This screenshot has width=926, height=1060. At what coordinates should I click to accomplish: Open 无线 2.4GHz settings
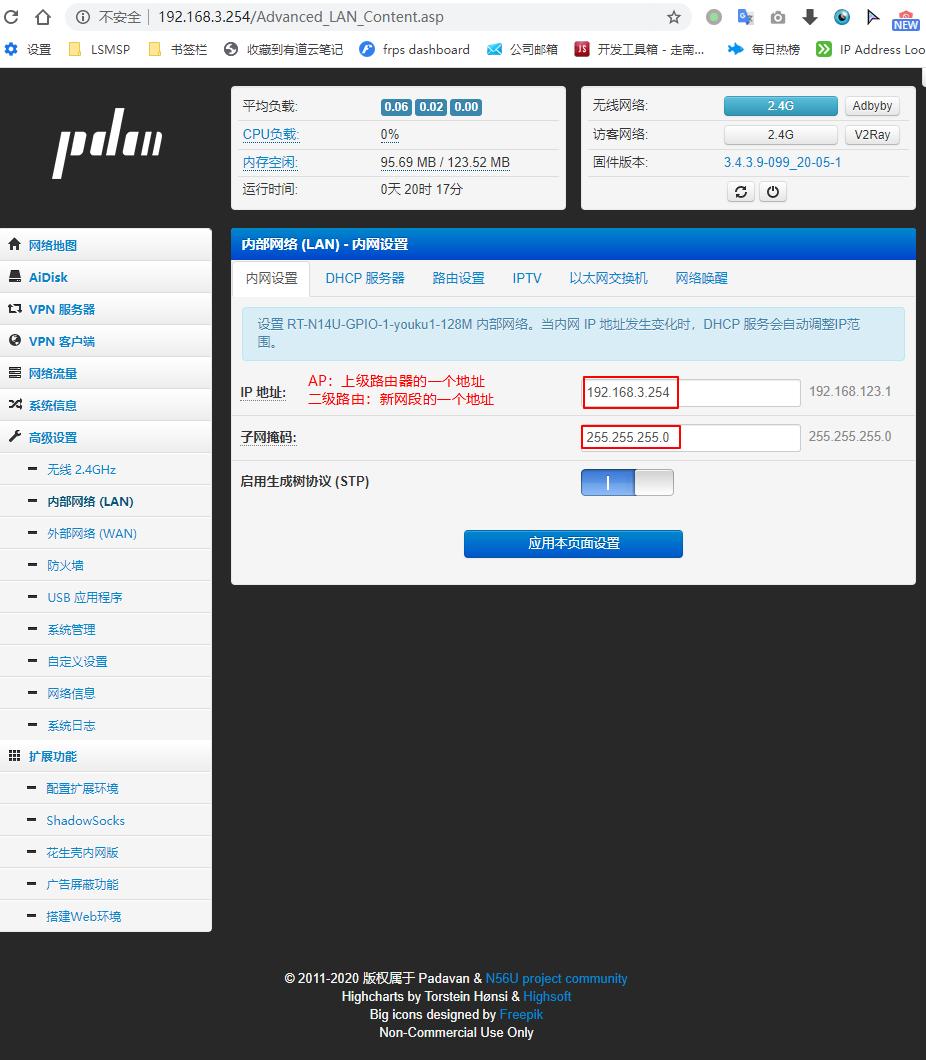pyautogui.click(x=105, y=469)
